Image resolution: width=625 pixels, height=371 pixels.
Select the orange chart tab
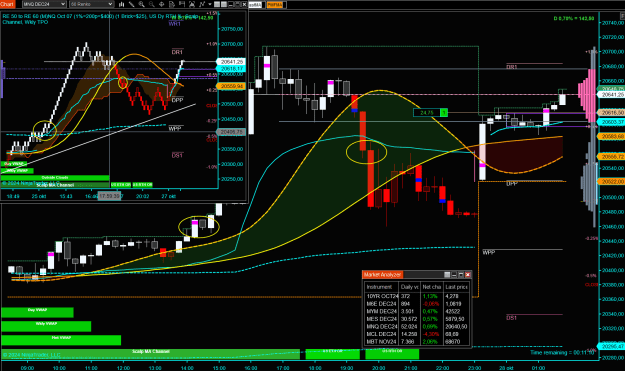coord(275,5)
